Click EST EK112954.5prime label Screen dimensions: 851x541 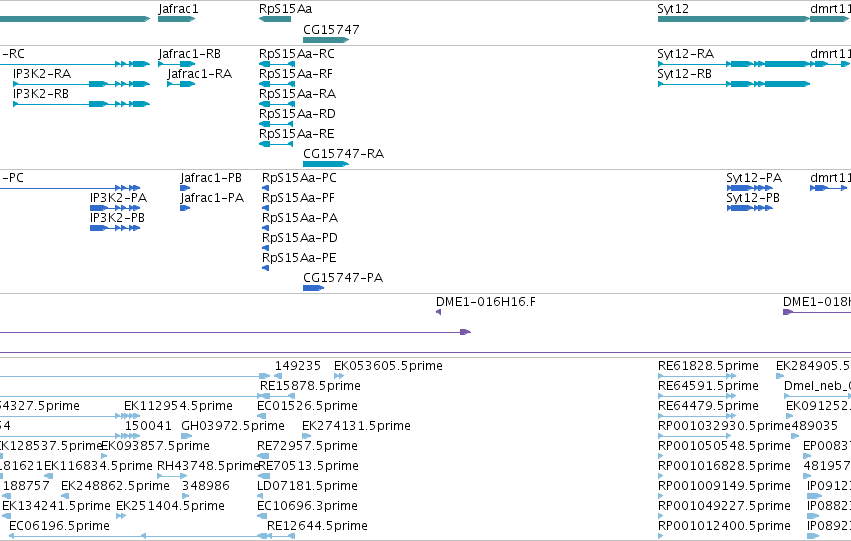tap(178, 406)
